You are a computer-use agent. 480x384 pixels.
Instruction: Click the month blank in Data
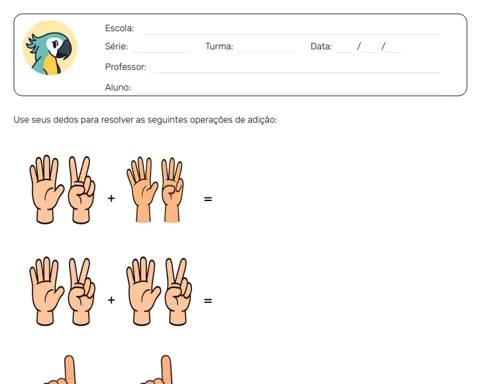pos(369,52)
